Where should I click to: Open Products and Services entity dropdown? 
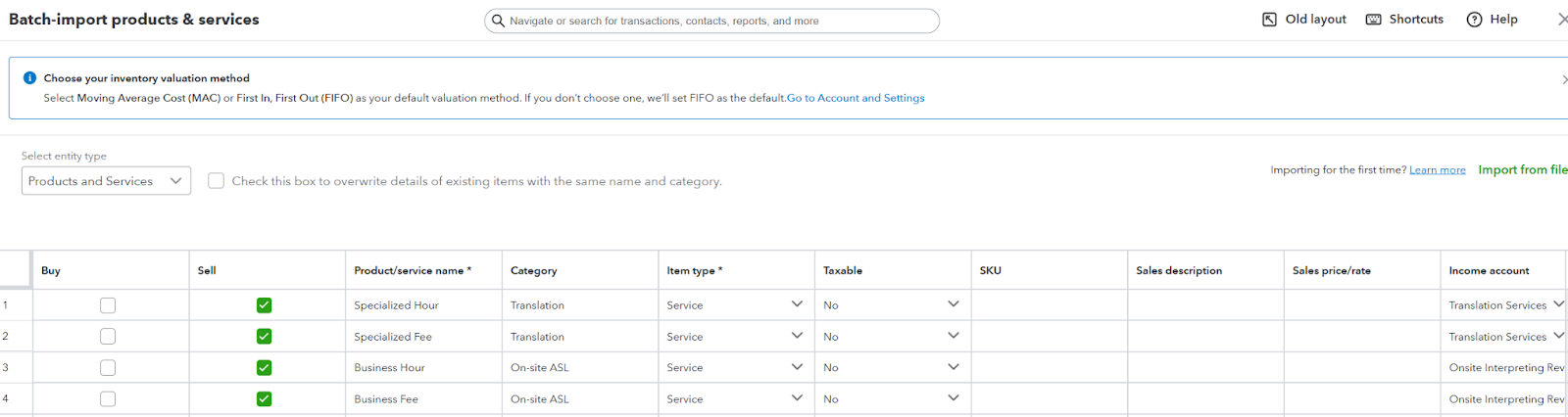[106, 181]
